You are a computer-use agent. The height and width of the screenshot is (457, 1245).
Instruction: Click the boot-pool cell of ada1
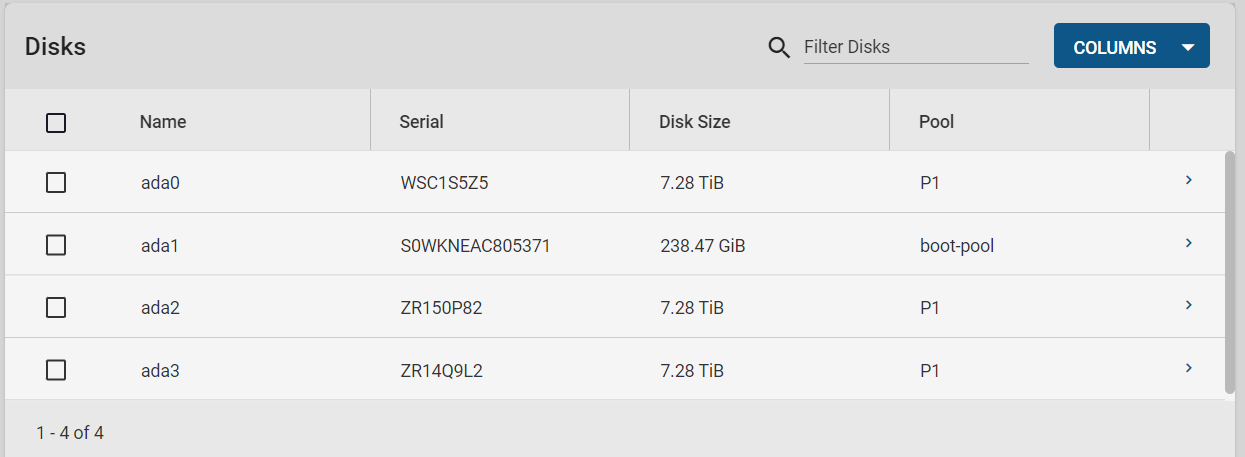[957, 245]
